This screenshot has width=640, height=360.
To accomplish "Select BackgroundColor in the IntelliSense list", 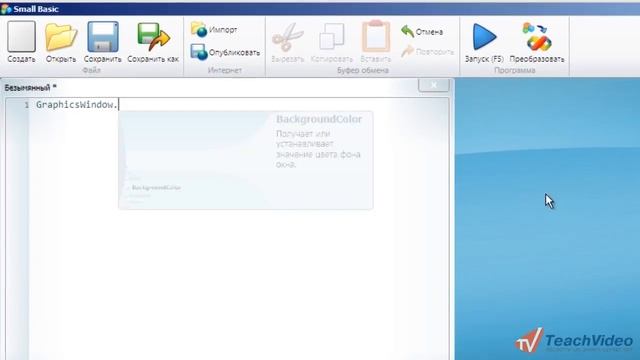I will click(156, 187).
